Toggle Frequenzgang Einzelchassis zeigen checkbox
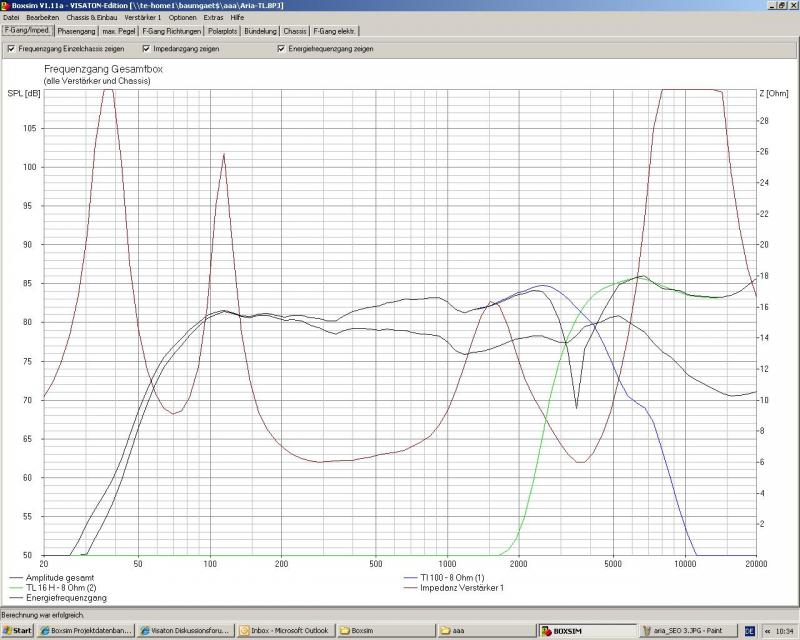The height and width of the screenshot is (640, 800). 11,48
